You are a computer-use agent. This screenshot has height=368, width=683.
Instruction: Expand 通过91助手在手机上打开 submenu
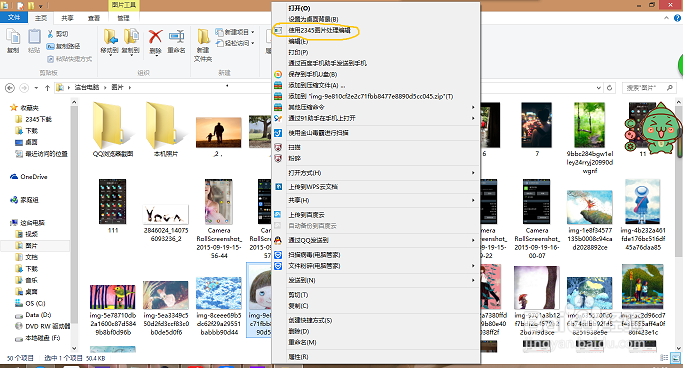tap(375, 118)
